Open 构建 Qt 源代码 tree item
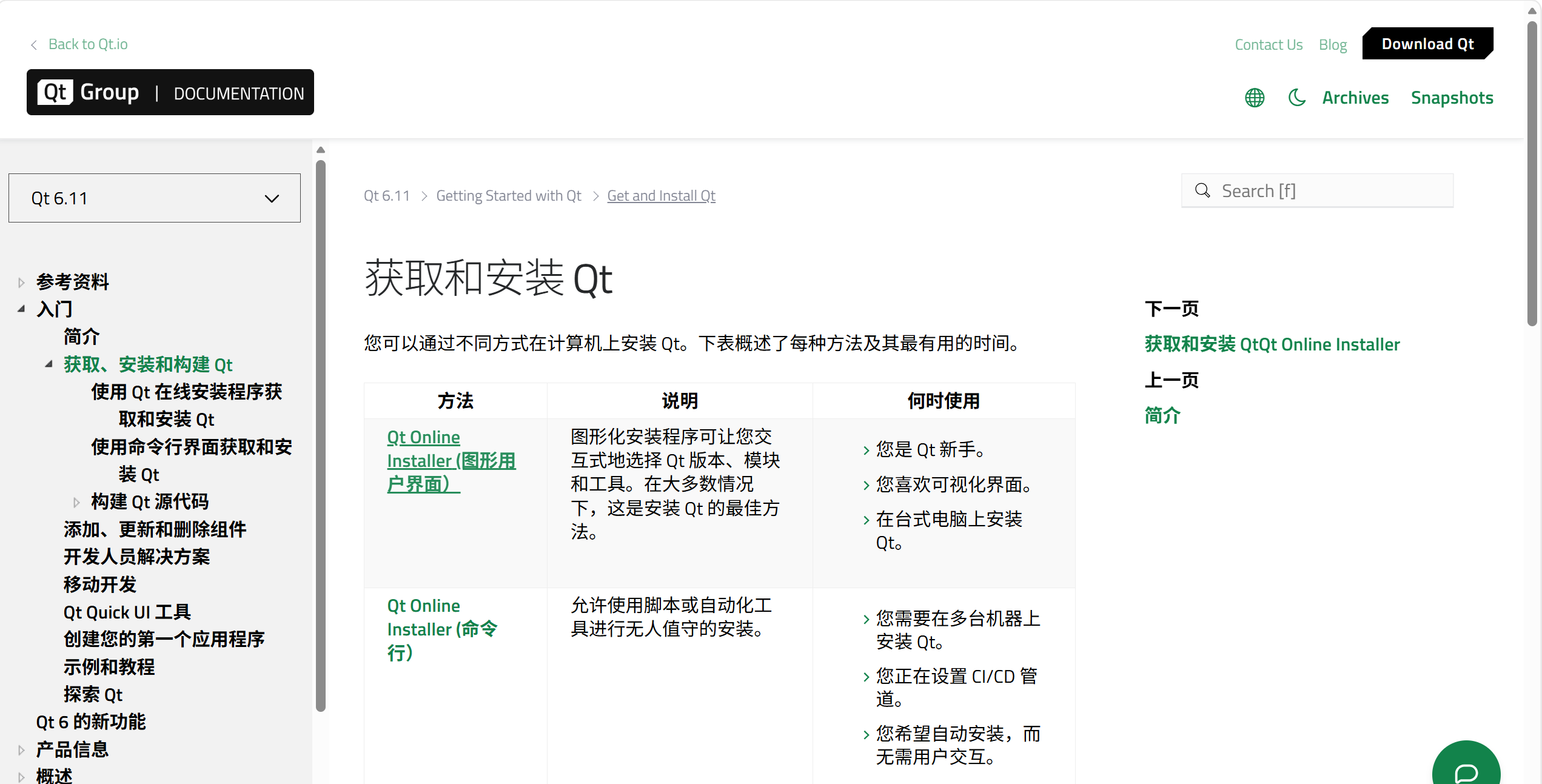The height and width of the screenshot is (784, 1542). [x=150, y=502]
